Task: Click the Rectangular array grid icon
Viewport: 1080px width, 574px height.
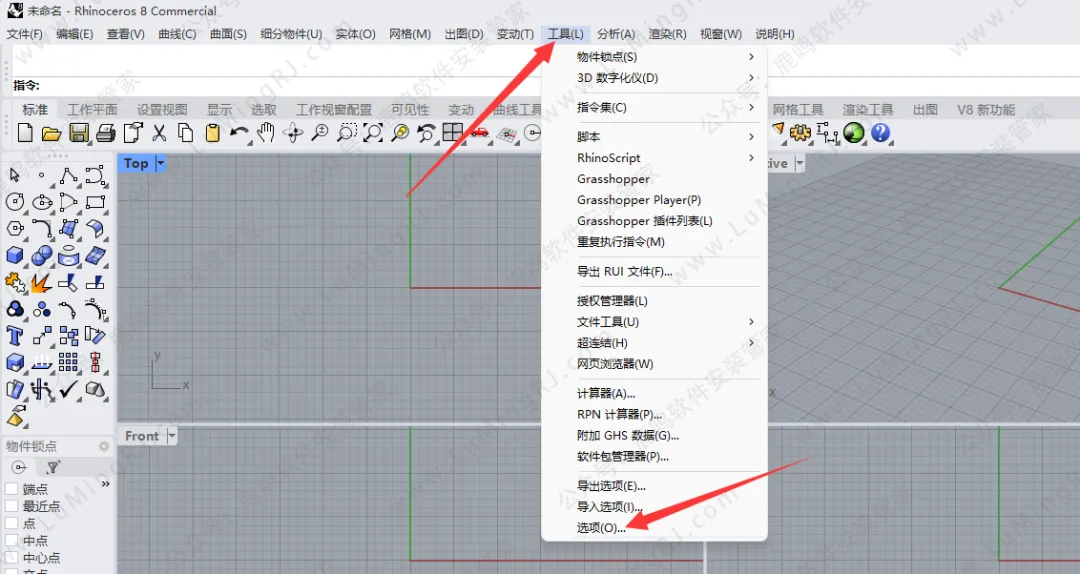Action: 68,362
